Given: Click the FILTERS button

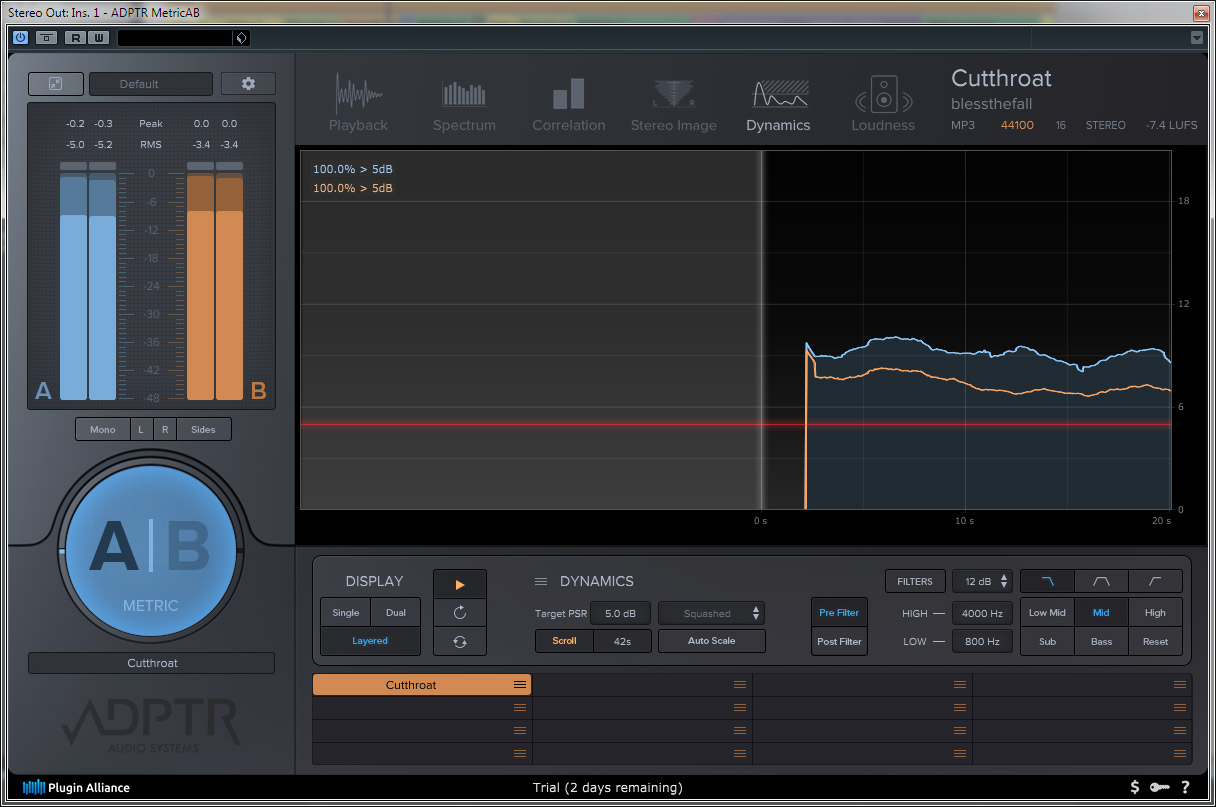Looking at the screenshot, I should tap(914, 581).
